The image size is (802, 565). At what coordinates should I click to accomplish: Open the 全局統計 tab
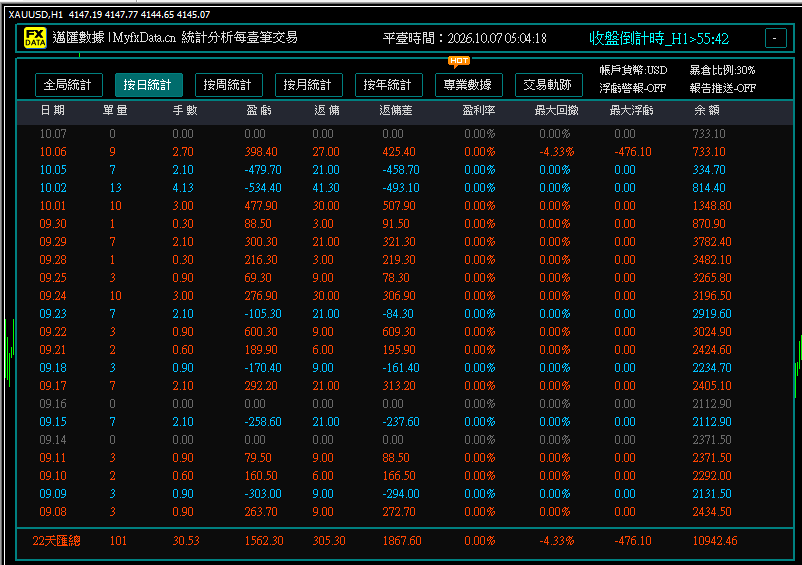[x=69, y=85]
